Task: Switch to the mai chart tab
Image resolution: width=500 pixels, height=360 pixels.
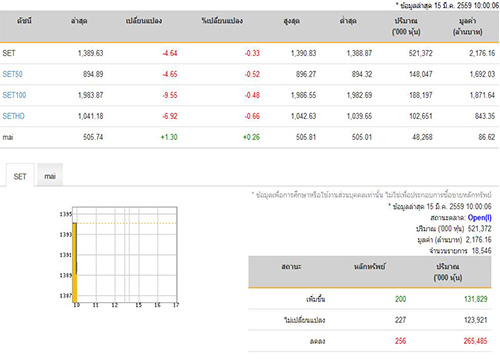Action: click(x=50, y=176)
